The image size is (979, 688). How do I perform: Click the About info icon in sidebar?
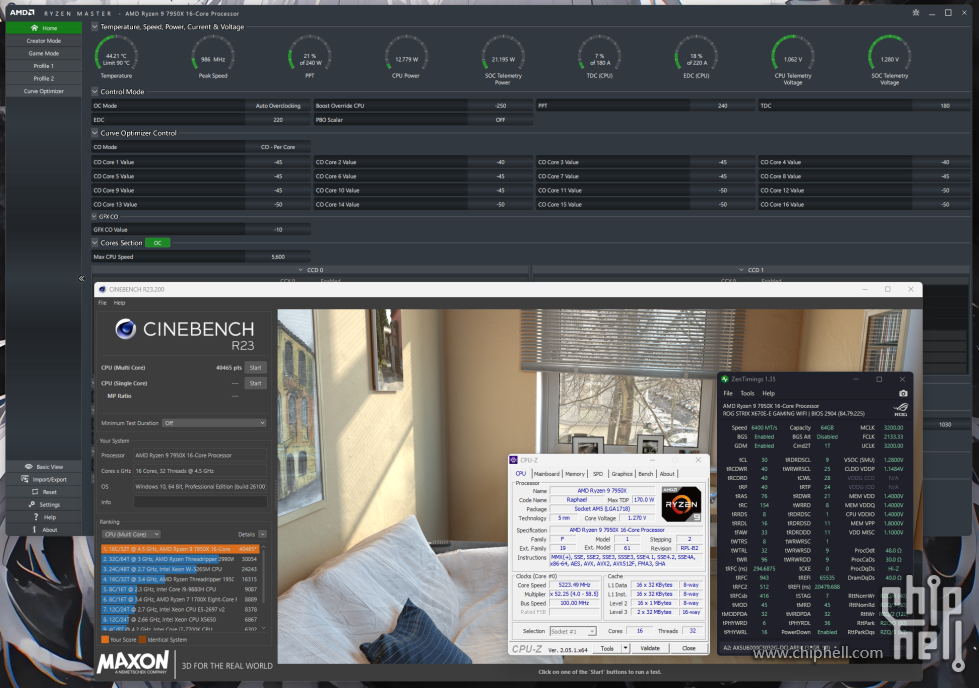coord(34,529)
